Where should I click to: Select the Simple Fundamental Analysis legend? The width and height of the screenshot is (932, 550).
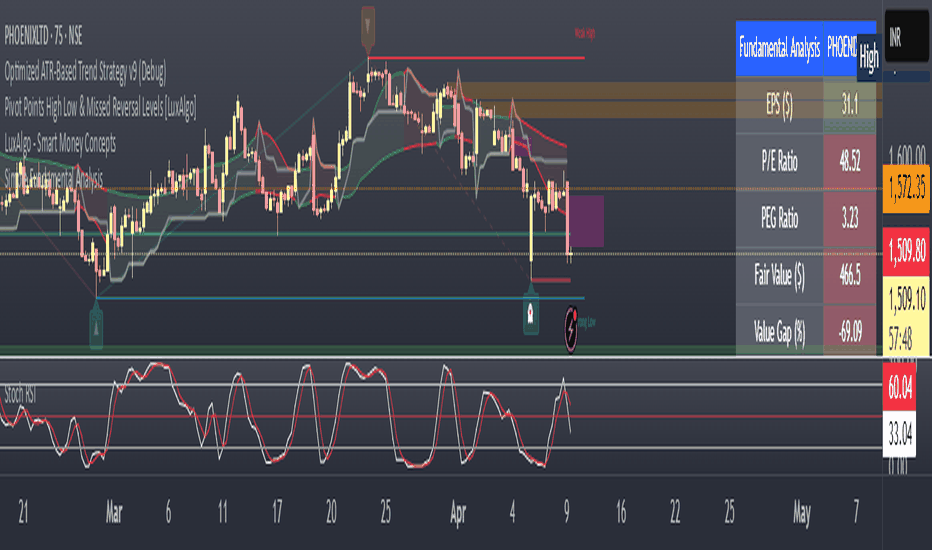(x=53, y=178)
